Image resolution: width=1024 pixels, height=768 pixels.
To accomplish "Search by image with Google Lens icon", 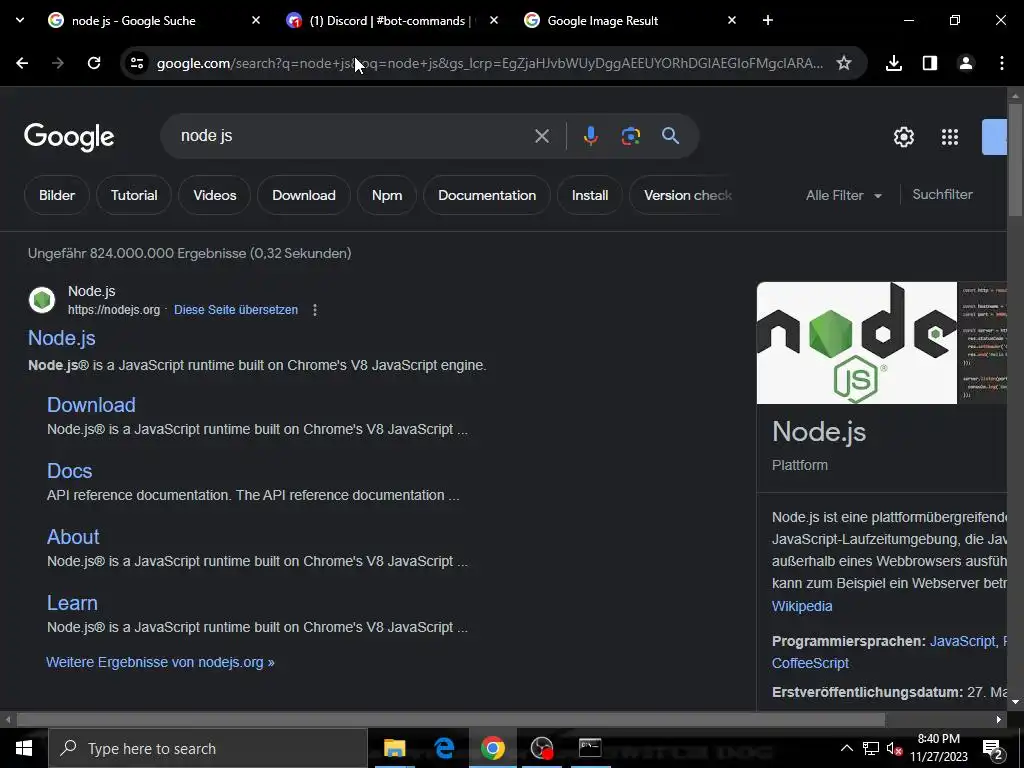I will coord(630,136).
